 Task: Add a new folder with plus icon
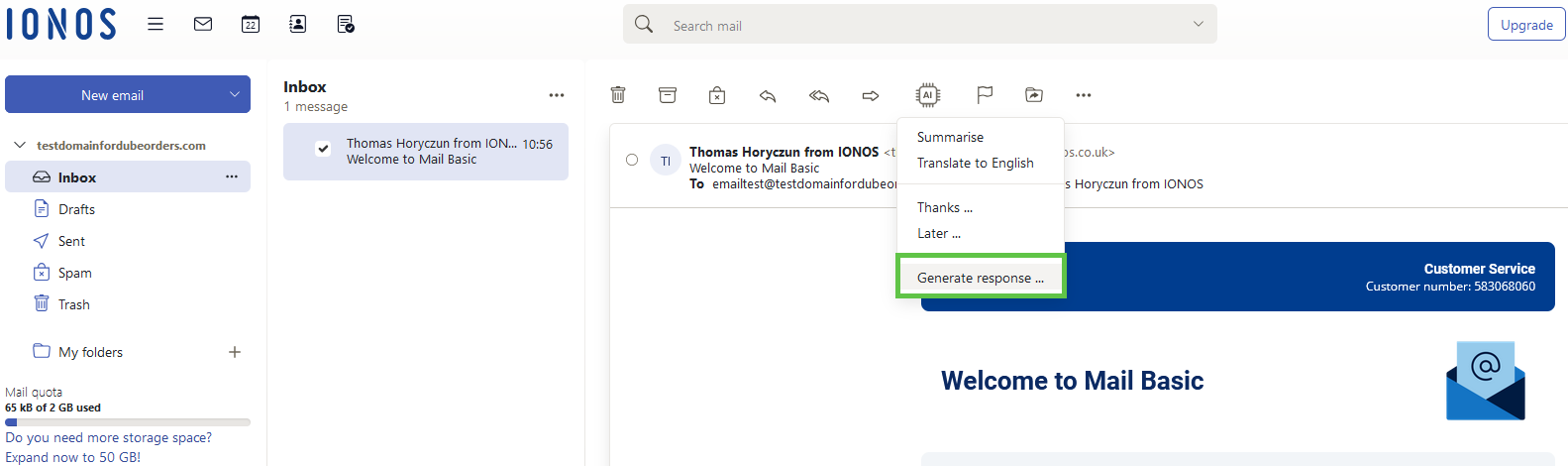(x=235, y=352)
